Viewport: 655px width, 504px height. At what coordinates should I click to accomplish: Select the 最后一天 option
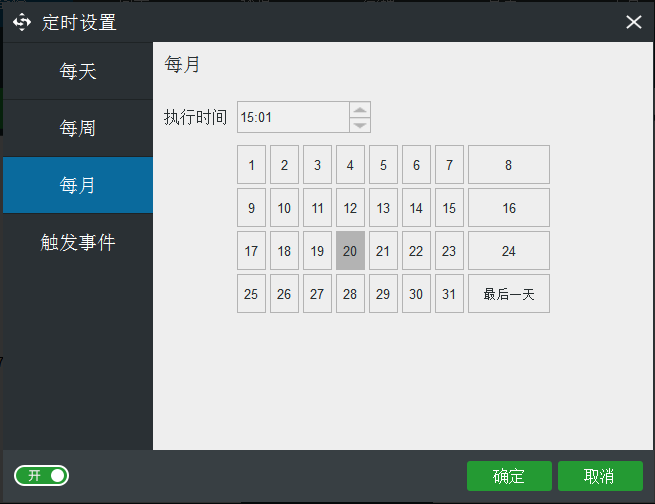click(509, 294)
